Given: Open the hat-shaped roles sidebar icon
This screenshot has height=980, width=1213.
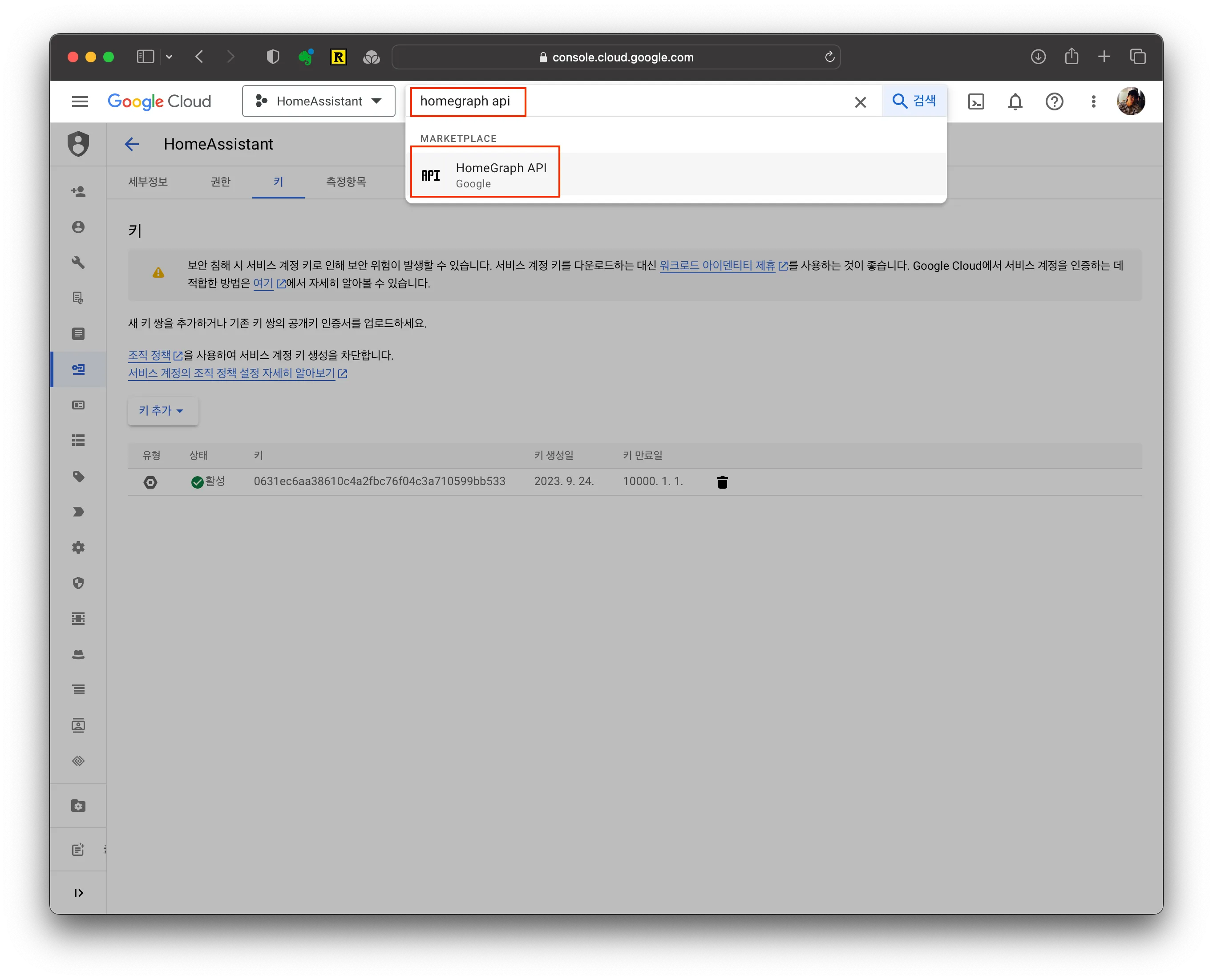Looking at the screenshot, I should [78, 654].
